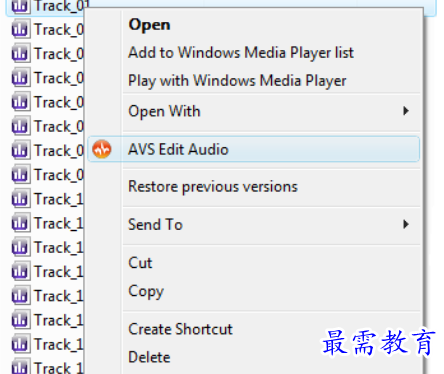
Task: Choose Open from the context menu
Action: [149, 25]
